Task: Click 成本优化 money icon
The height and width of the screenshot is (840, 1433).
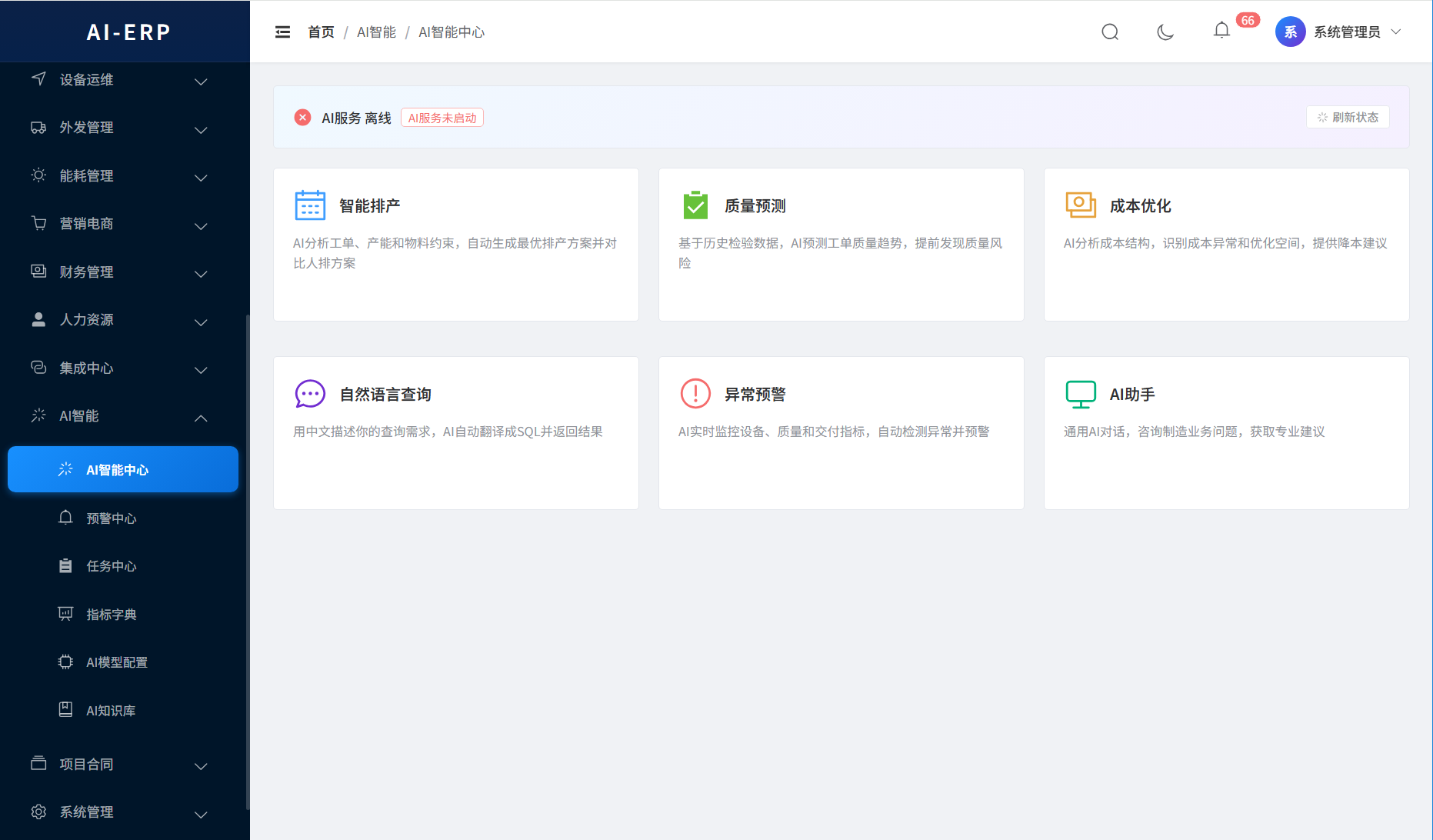Action: click(1081, 205)
